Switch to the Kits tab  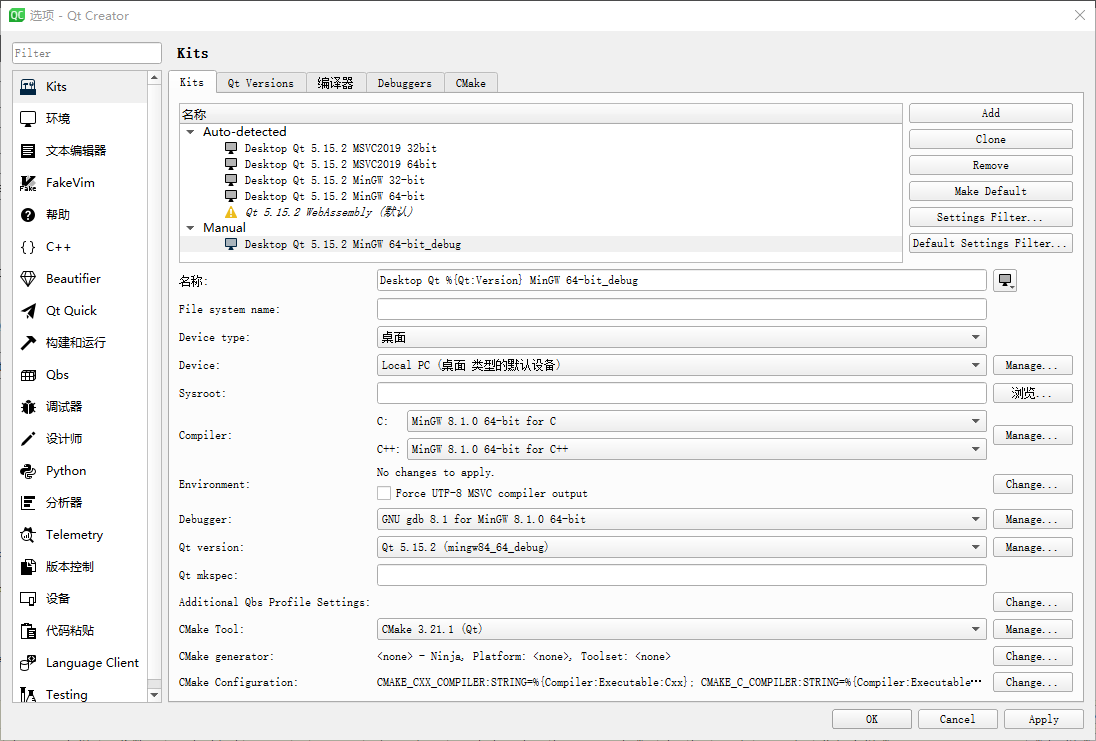(x=192, y=82)
